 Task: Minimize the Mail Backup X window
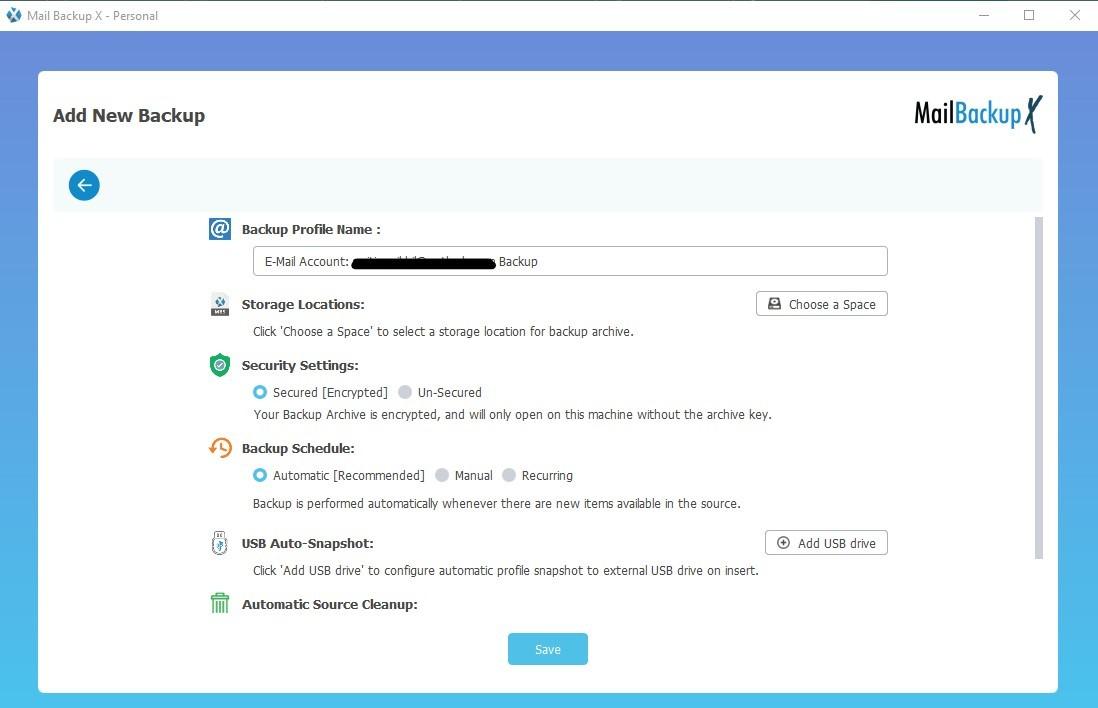984,15
